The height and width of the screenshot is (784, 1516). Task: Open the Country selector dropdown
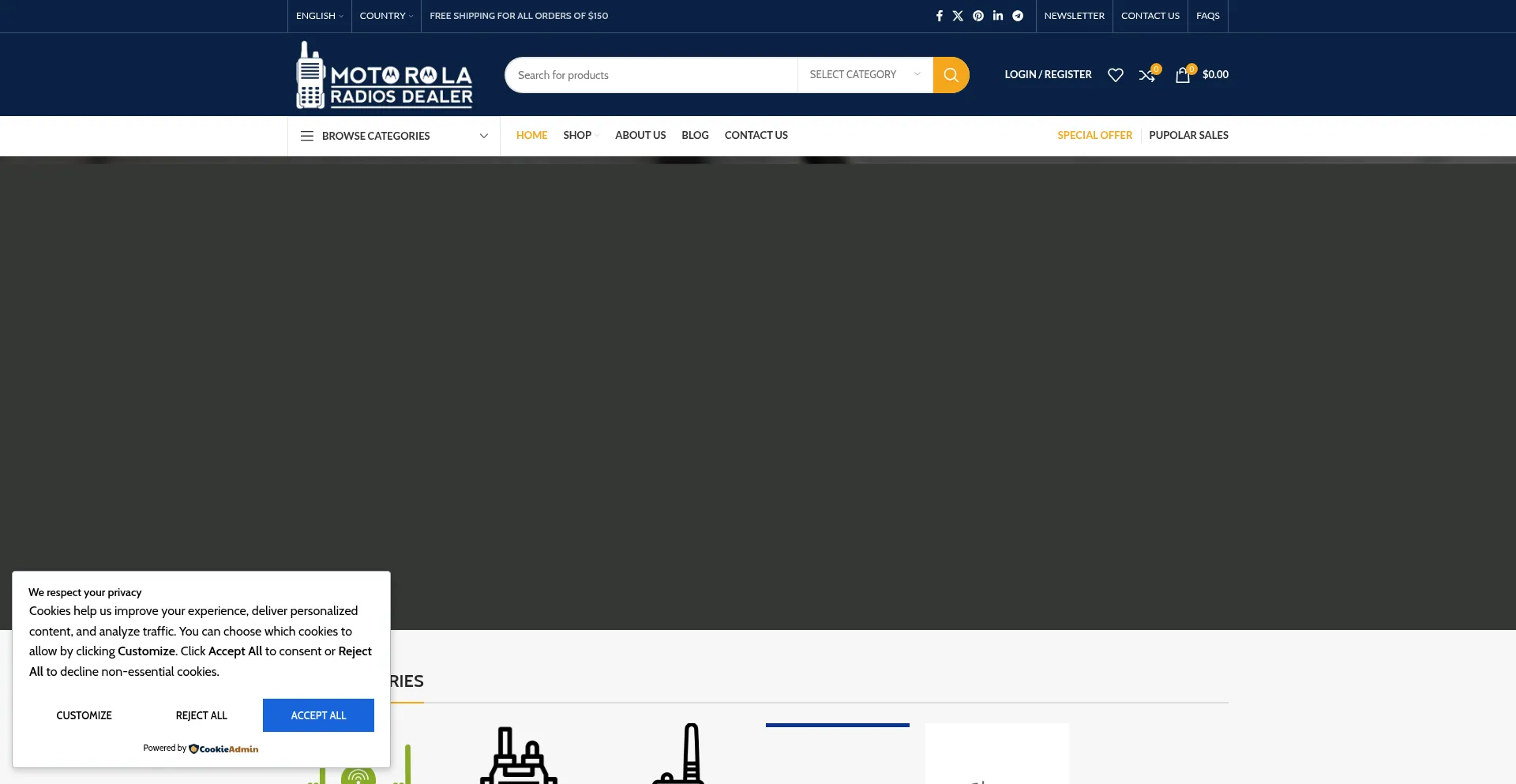[386, 16]
